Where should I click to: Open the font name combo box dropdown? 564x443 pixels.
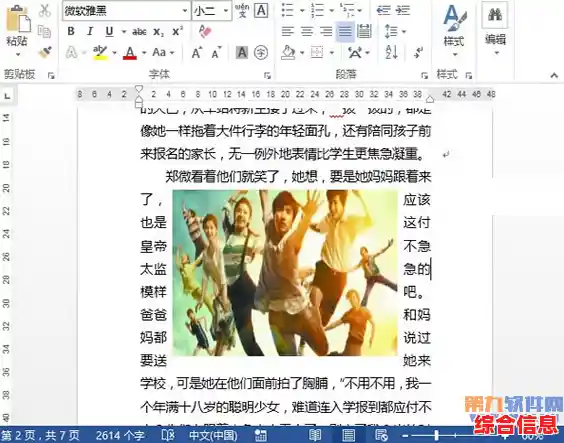tap(185, 11)
